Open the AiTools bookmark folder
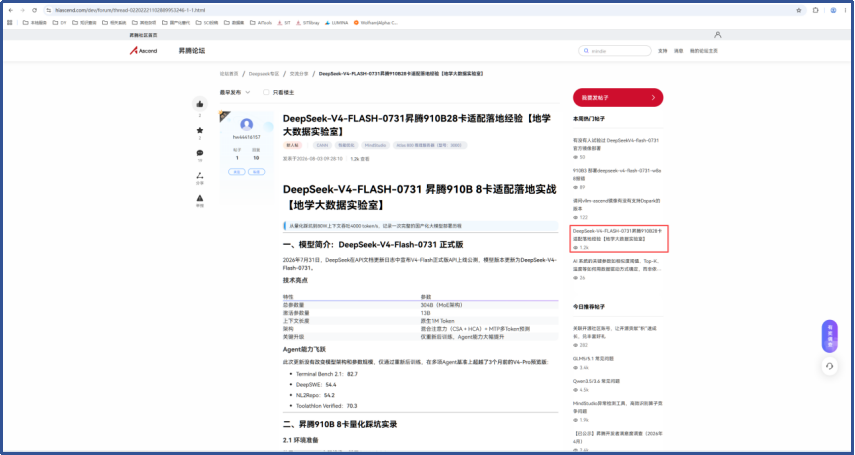The image size is (855, 455). coord(261,23)
